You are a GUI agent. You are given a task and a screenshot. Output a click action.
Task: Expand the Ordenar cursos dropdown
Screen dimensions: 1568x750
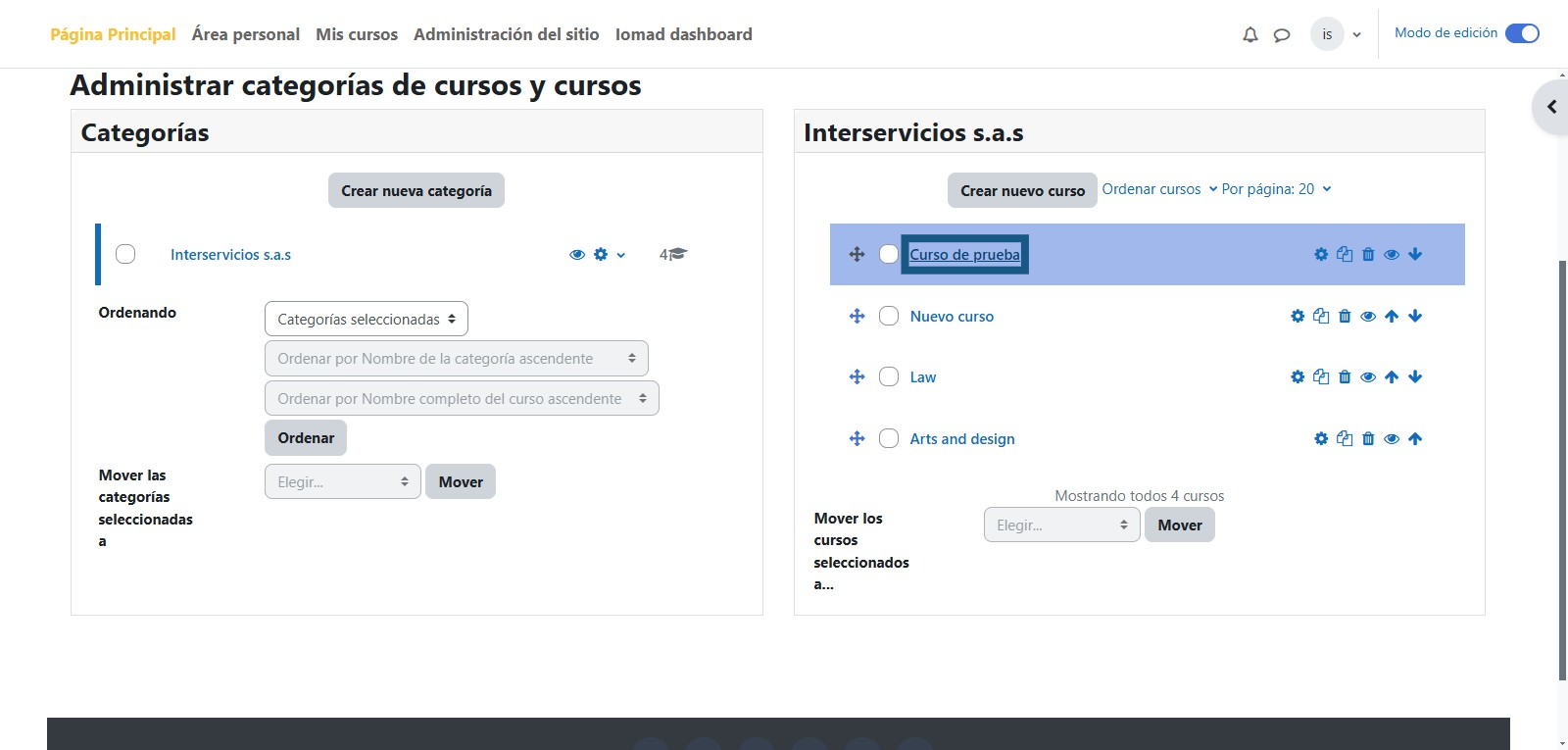click(x=1158, y=189)
